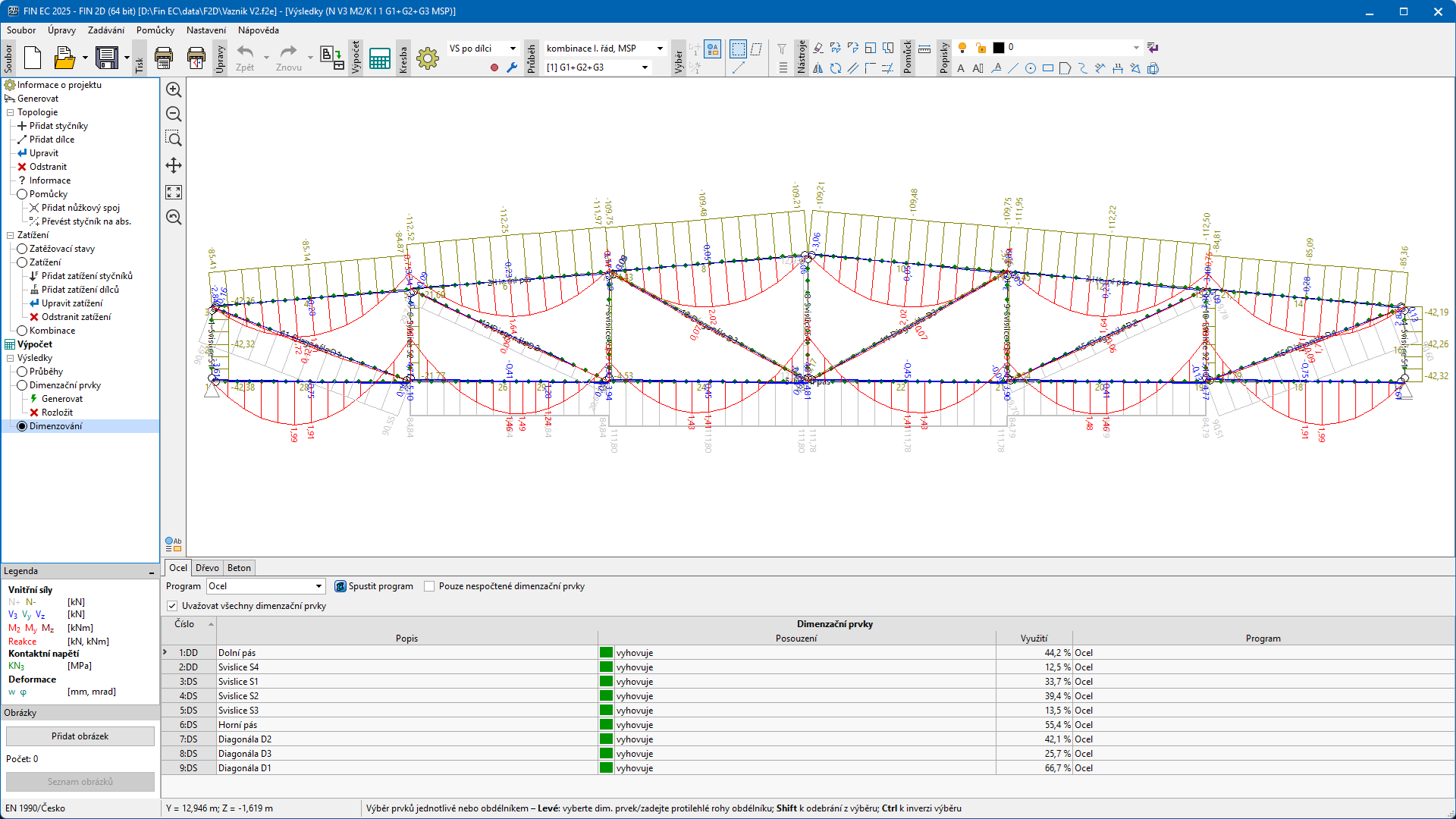1456x819 pixels.
Task: Collapse the Topologie tree node
Action: (11, 112)
